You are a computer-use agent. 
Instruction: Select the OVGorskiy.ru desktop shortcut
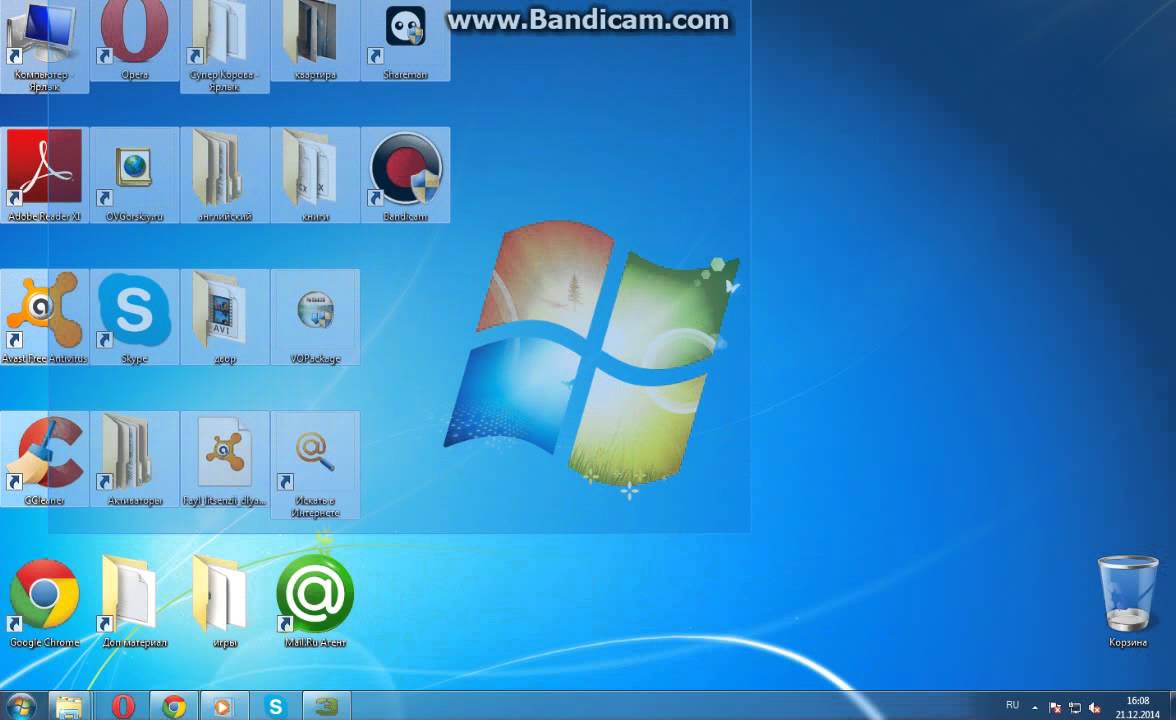[134, 175]
